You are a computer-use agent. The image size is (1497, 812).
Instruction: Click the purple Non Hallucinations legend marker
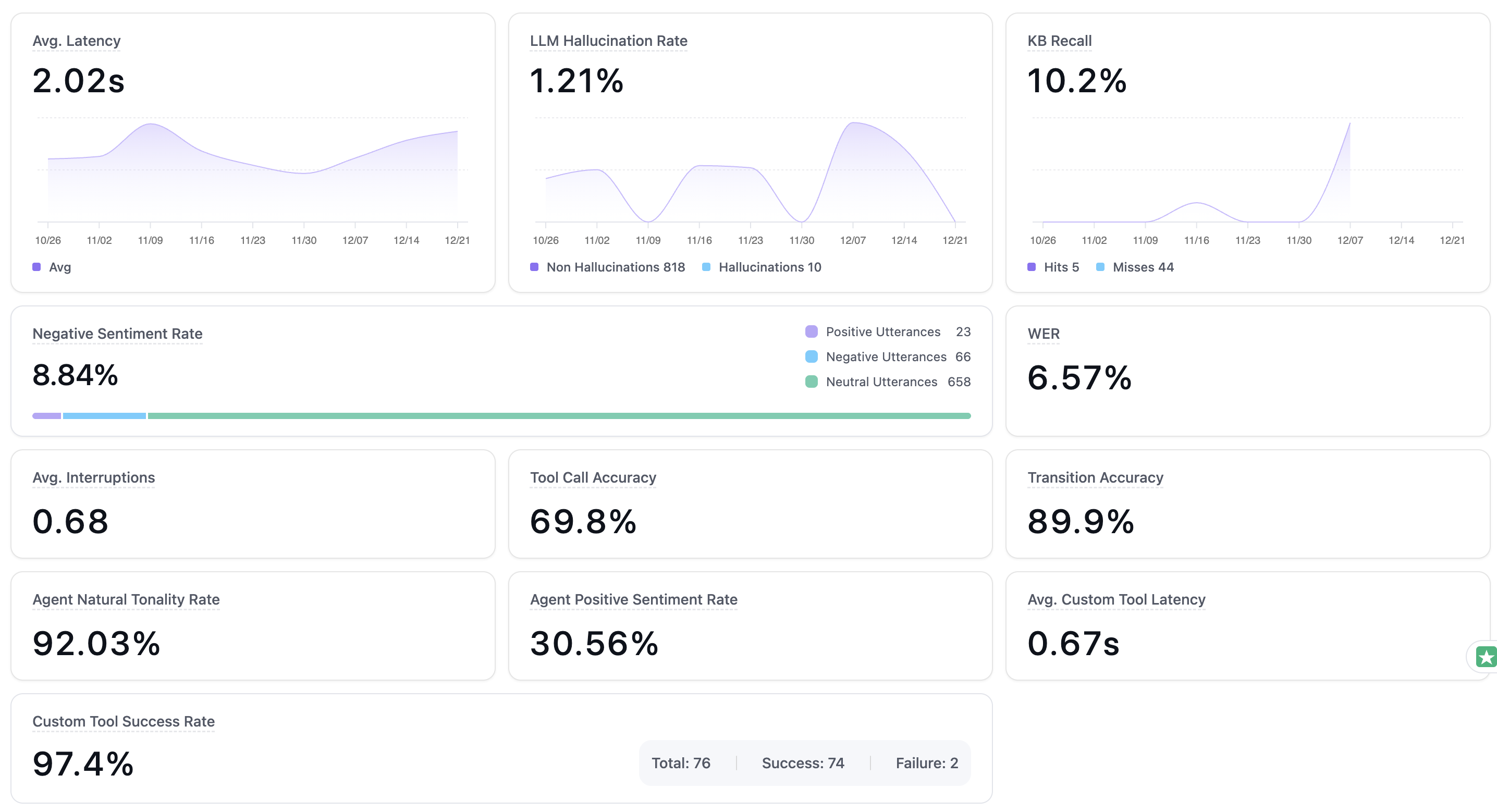pos(535,267)
